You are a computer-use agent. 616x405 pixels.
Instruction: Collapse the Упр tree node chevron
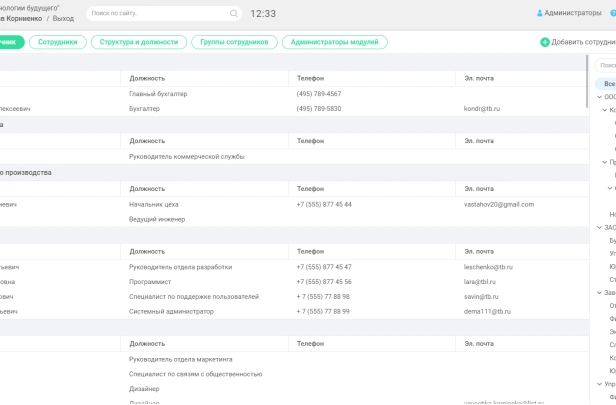point(598,383)
